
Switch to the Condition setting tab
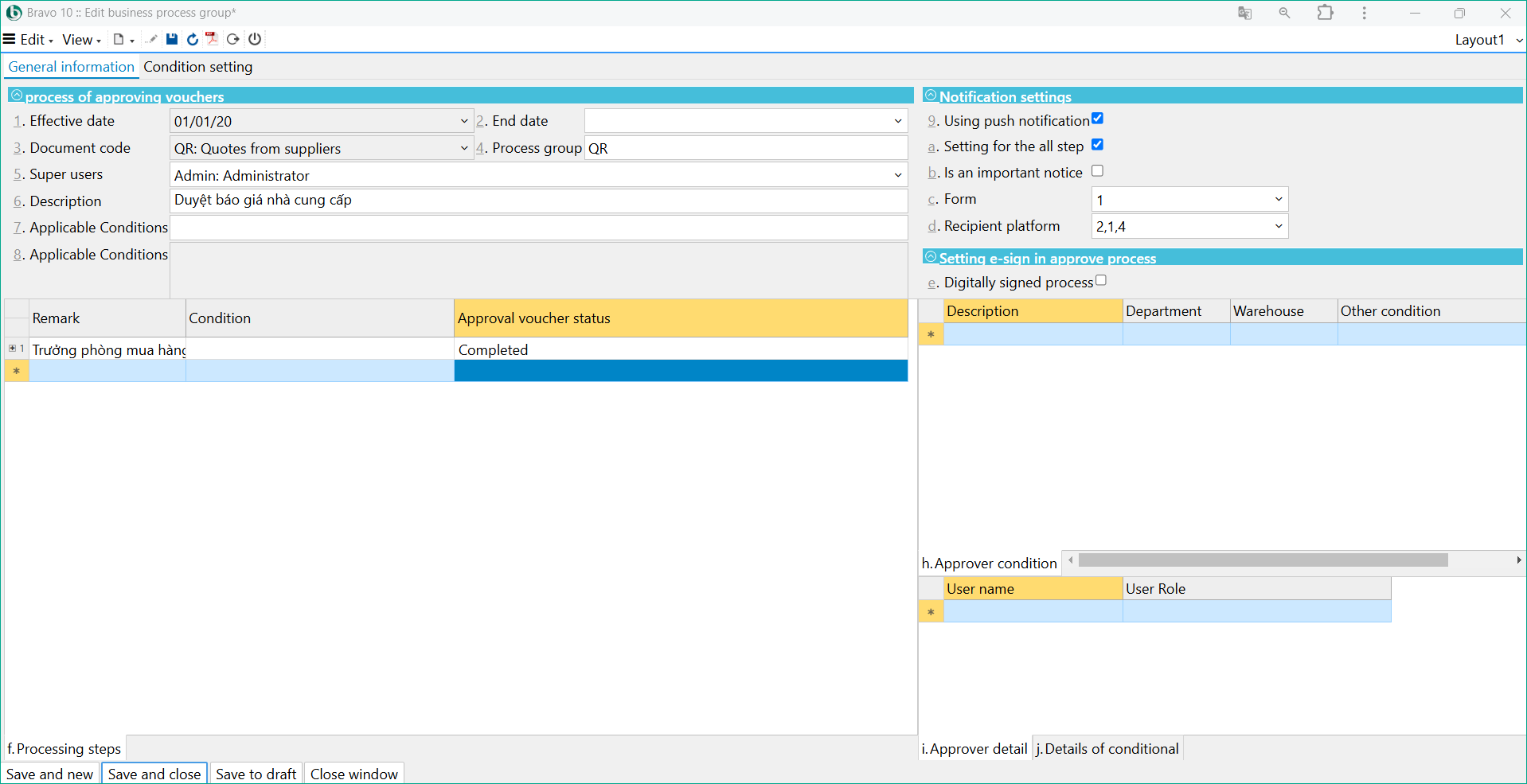[x=197, y=67]
